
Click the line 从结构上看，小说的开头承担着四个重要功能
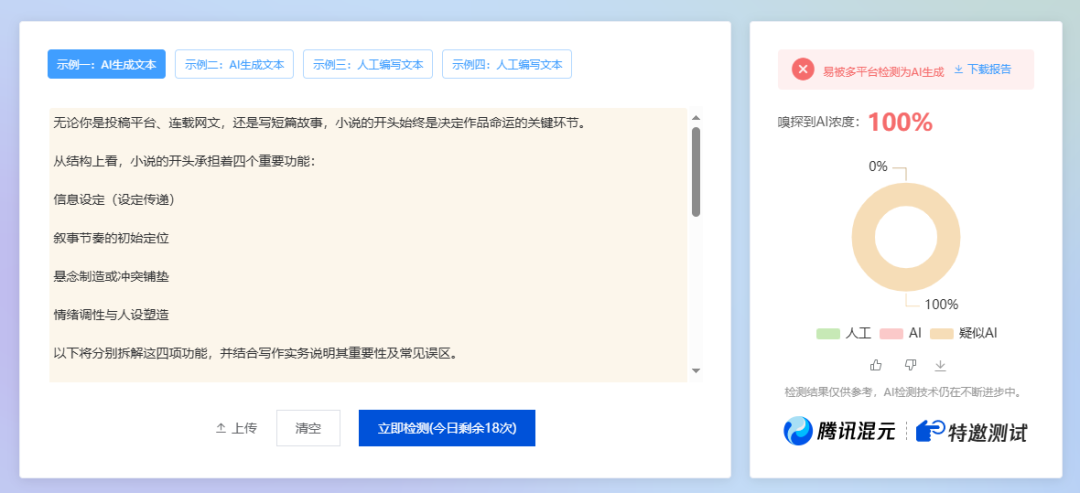(184, 162)
